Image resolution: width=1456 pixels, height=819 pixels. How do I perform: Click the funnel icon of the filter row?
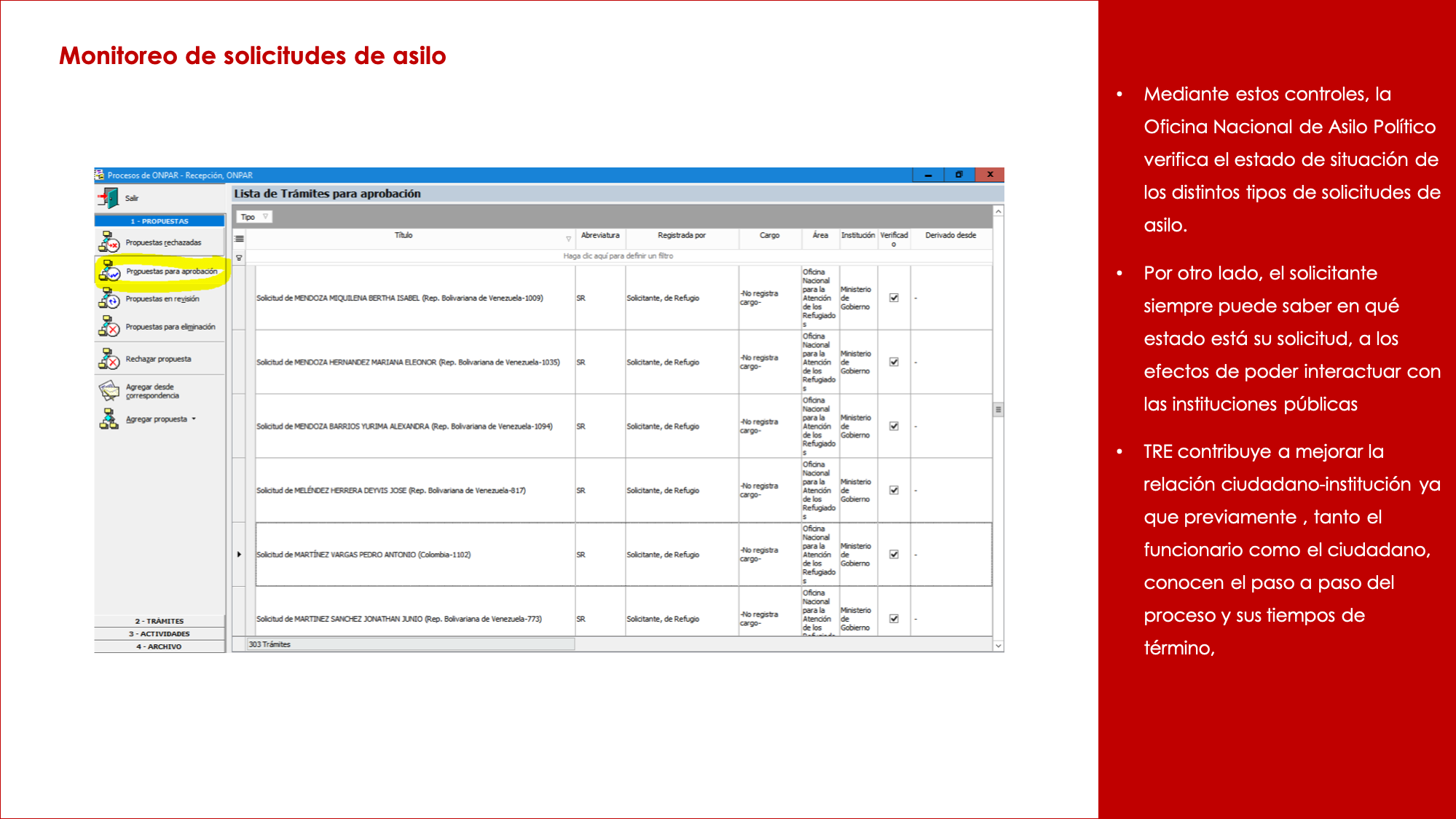coord(239,258)
